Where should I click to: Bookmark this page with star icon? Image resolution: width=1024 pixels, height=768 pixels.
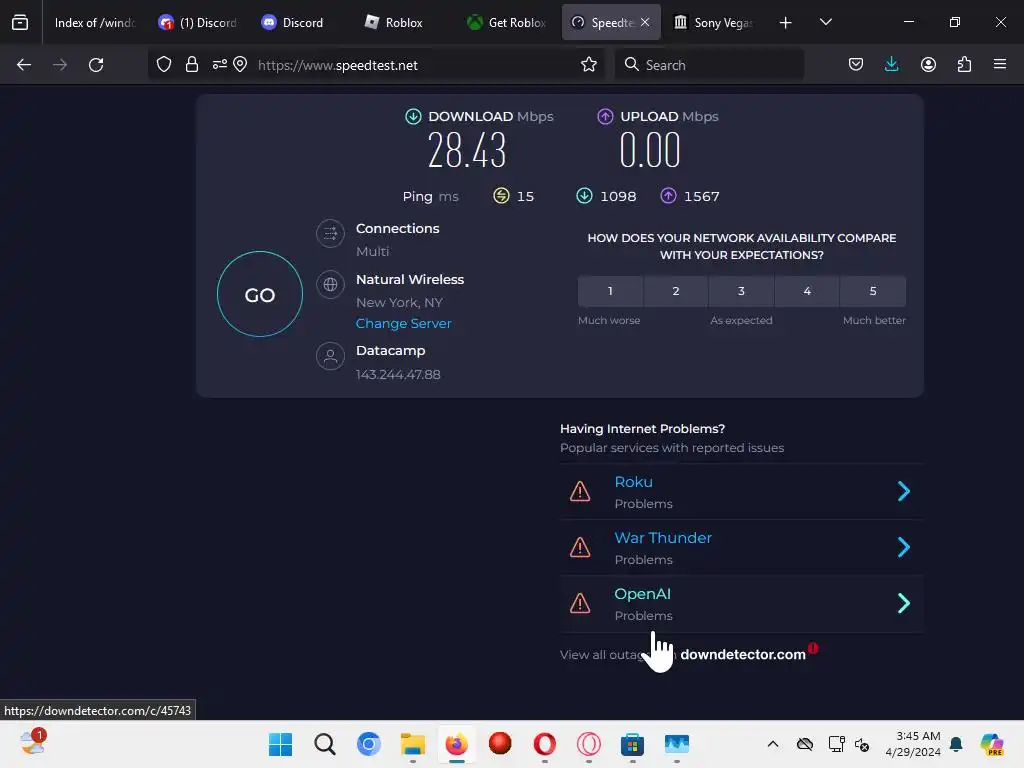click(x=588, y=65)
